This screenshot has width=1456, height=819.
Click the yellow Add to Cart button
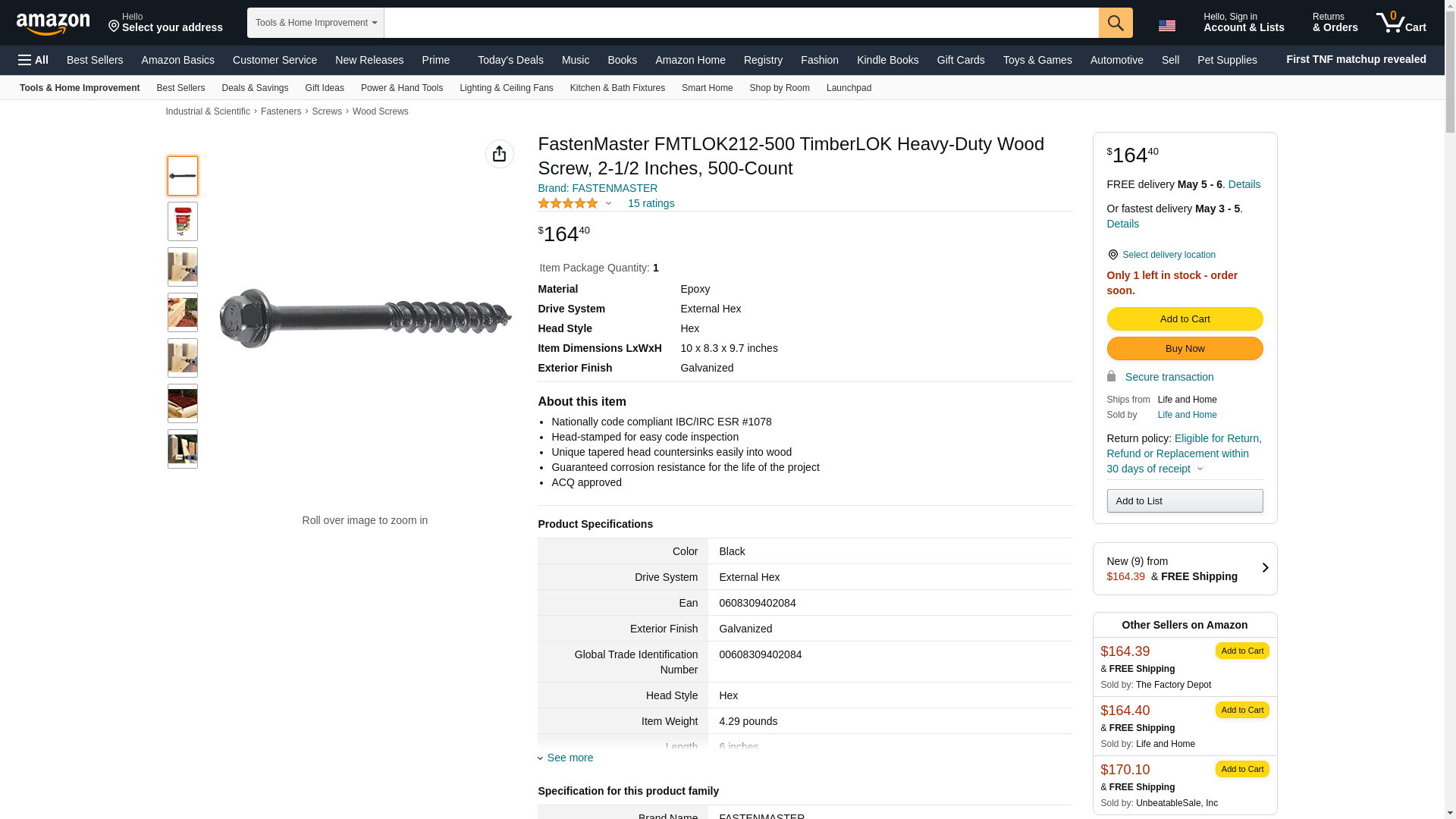[x=1185, y=319]
